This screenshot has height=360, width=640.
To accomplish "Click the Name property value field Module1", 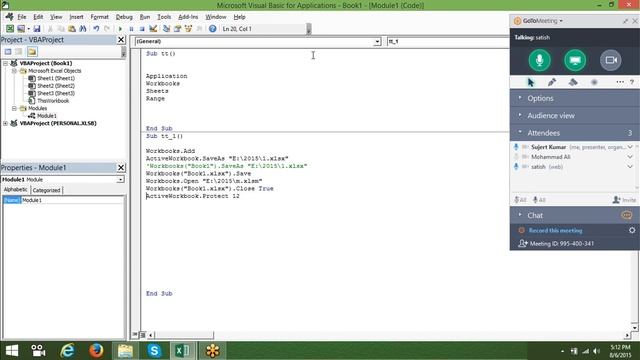I will tap(72, 200).
